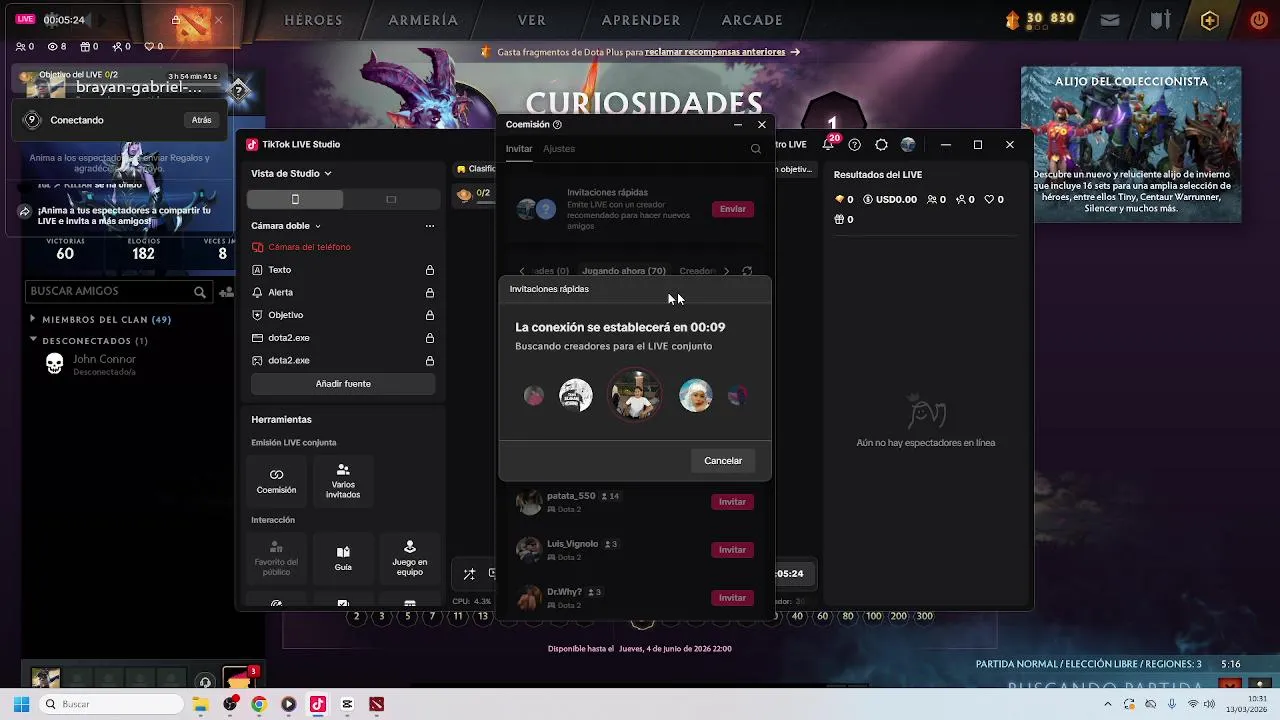Click the Dota 2 power quit icon
The height and width of the screenshot is (720, 1280).
click(x=1259, y=20)
